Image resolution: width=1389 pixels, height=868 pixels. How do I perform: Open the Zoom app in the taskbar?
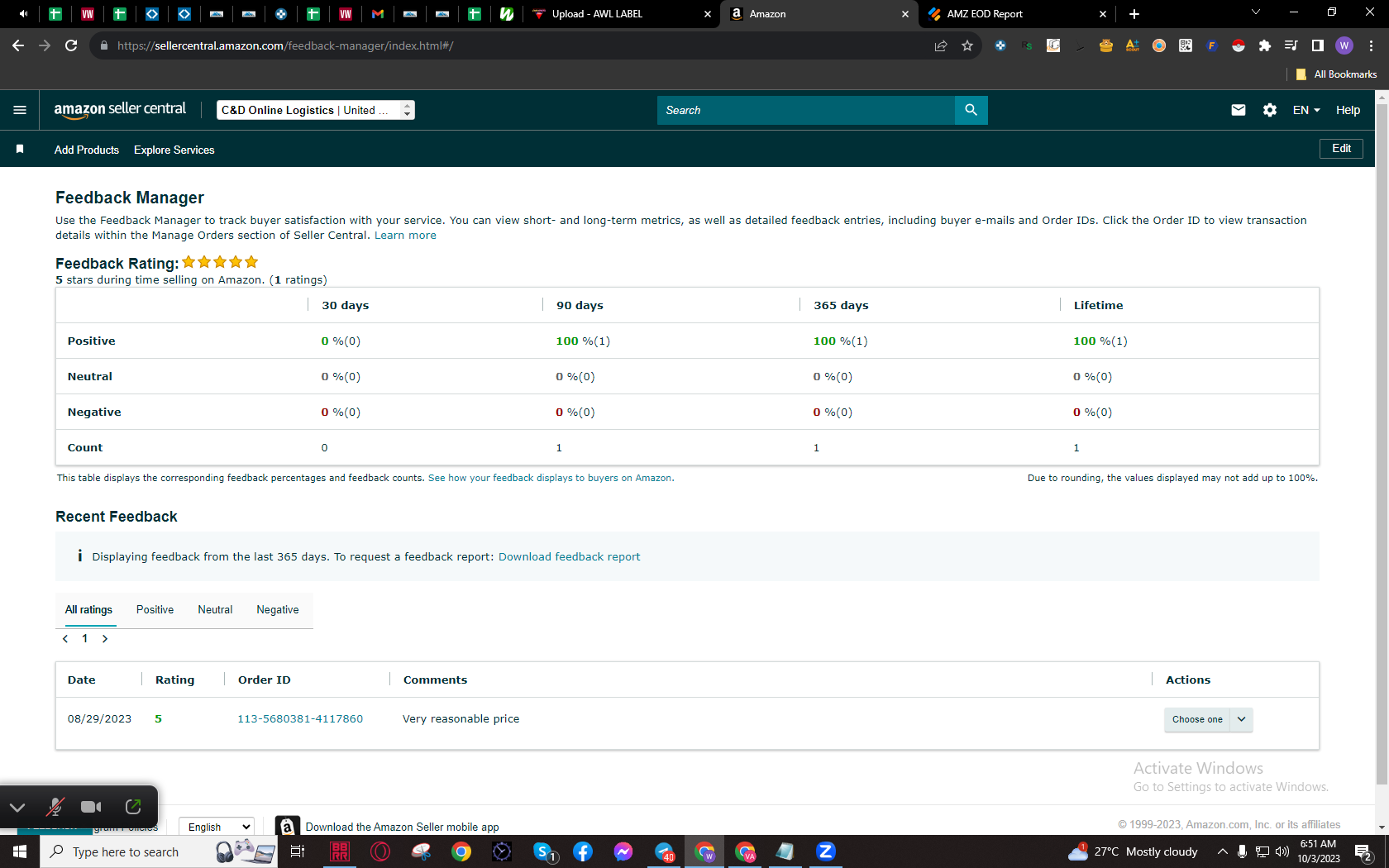click(825, 851)
